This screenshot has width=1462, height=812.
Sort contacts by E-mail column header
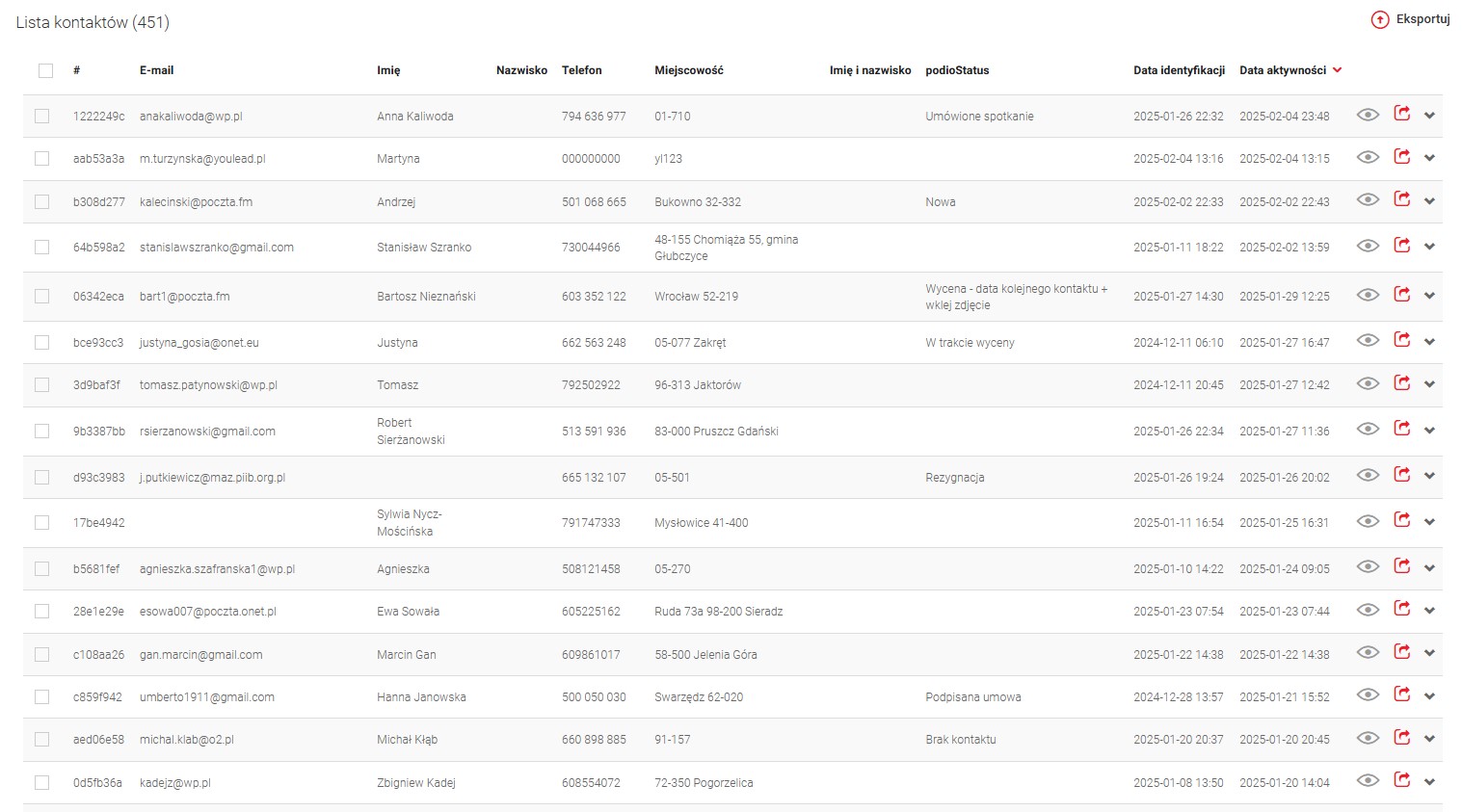point(156,70)
